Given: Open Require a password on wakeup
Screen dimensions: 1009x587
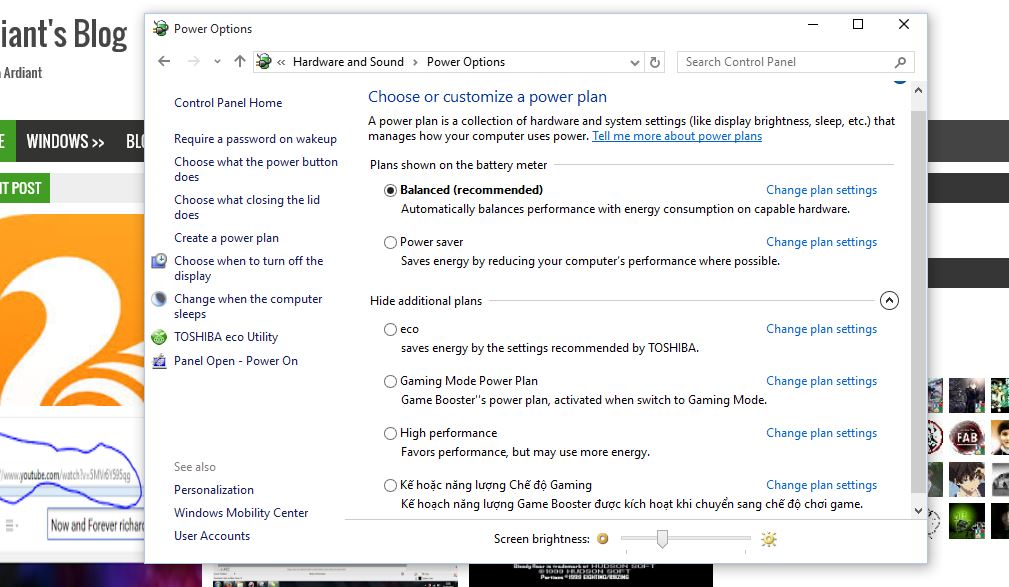Looking at the screenshot, I should [x=255, y=139].
